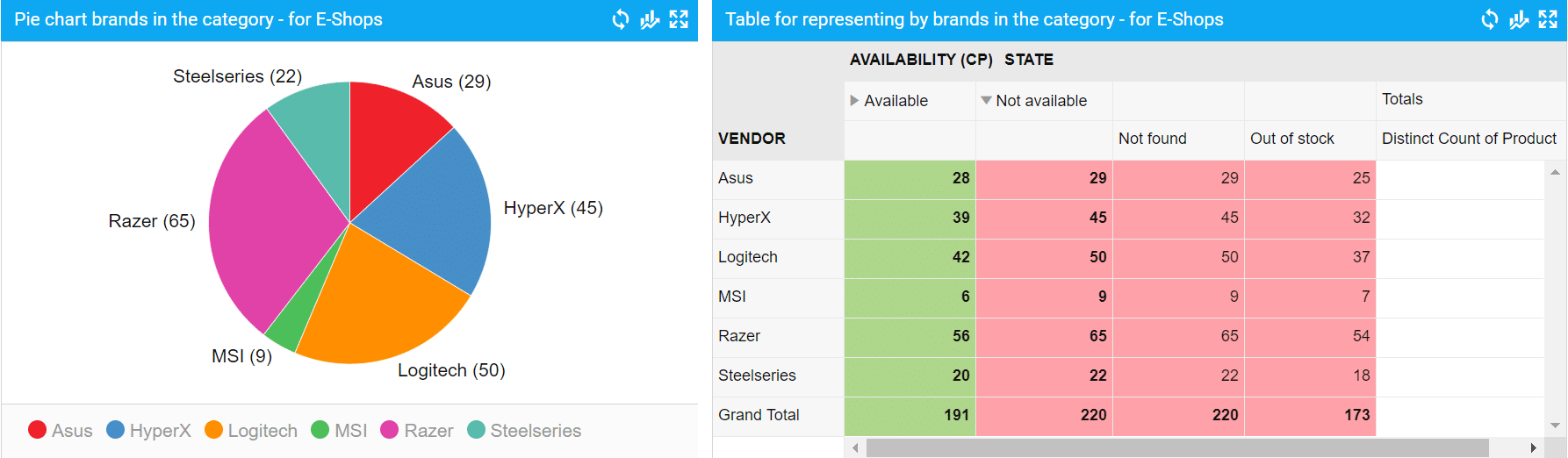This screenshot has height=458, width=1568.
Task: Toggle Asus series in pie legend
Action: click(x=61, y=431)
